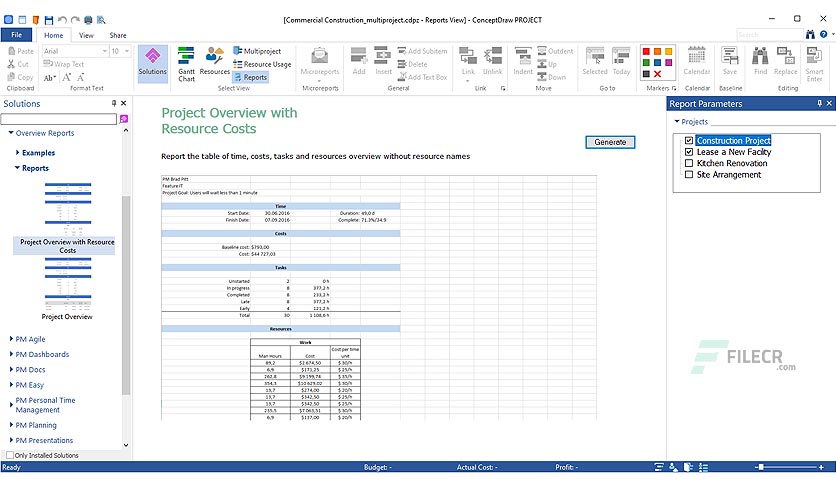Image resolution: width=836 pixels, height=484 pixels.
Task: Click the Undo icon in quick access toolbar
Action: (62, 20)
